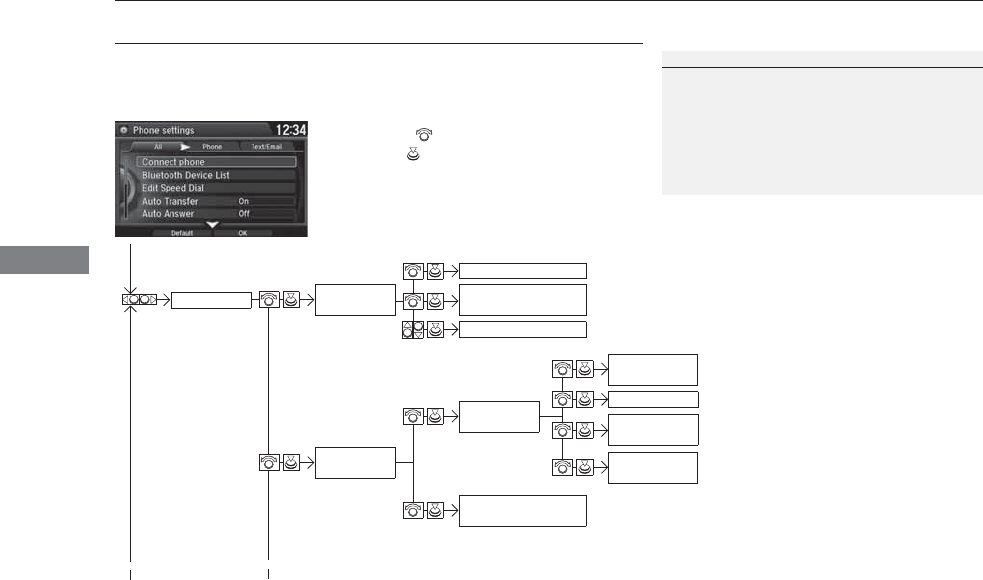Choose Edit Speed Dial in the list

(216, 188)
